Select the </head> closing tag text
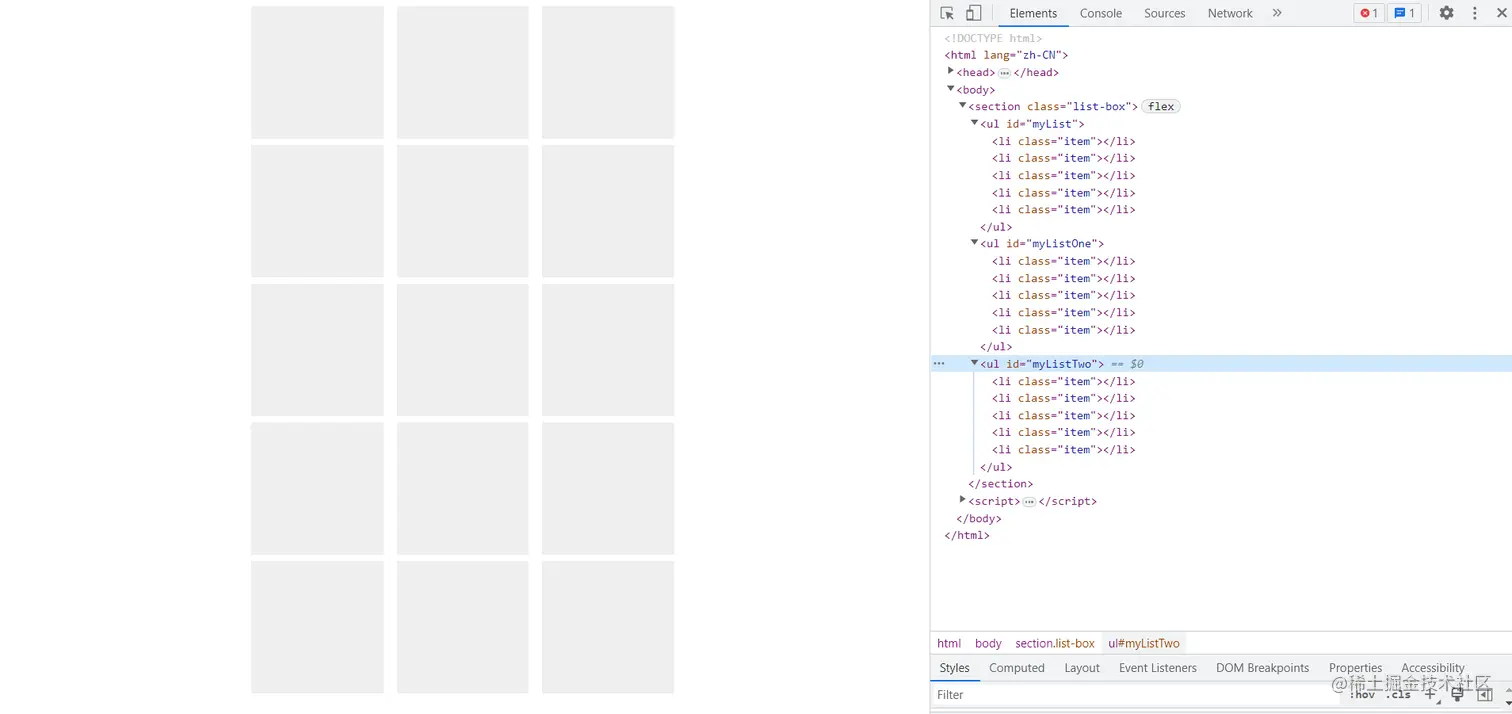Screen dimensions: 1512x714 coord(1036,72)
